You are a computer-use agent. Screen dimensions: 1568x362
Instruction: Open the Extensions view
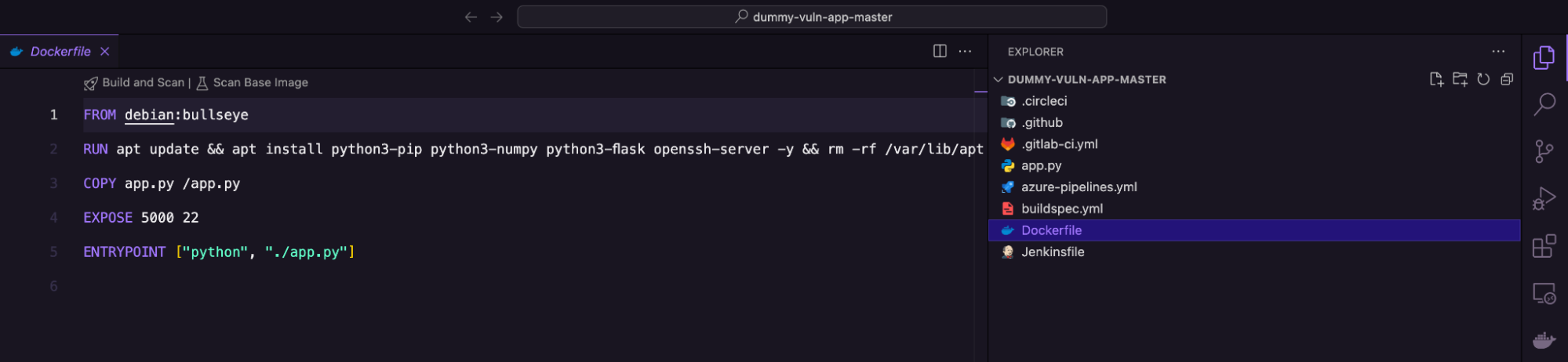tap(1544, 246)
